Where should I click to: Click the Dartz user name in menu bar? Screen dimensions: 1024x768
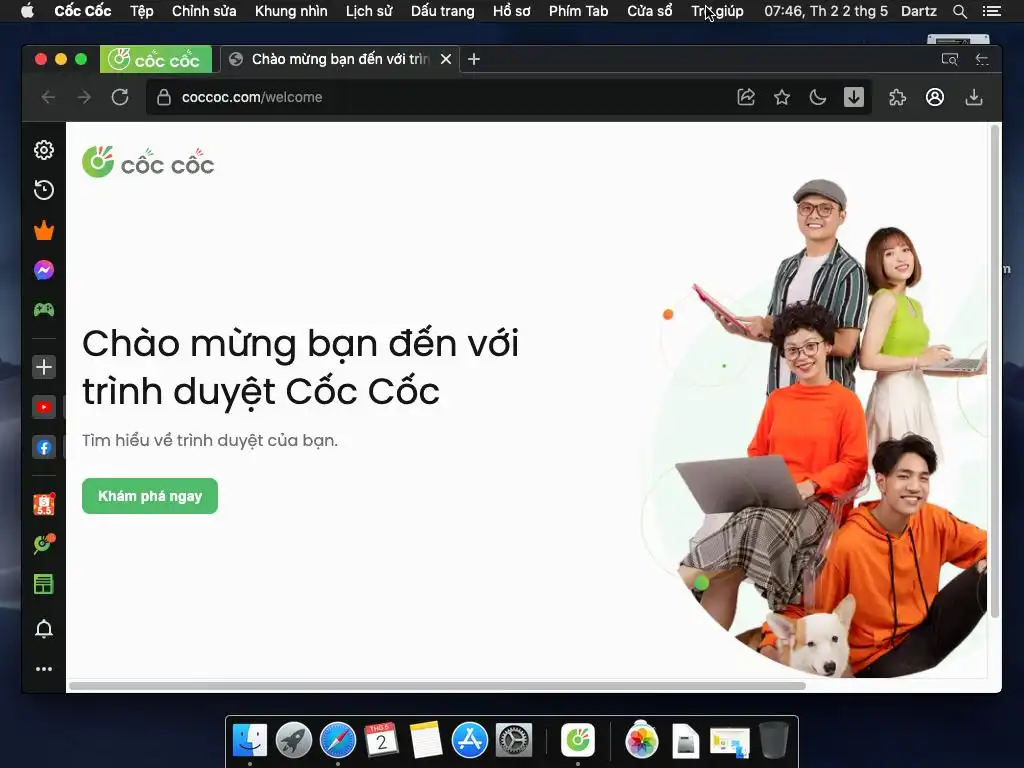[919, 11]
